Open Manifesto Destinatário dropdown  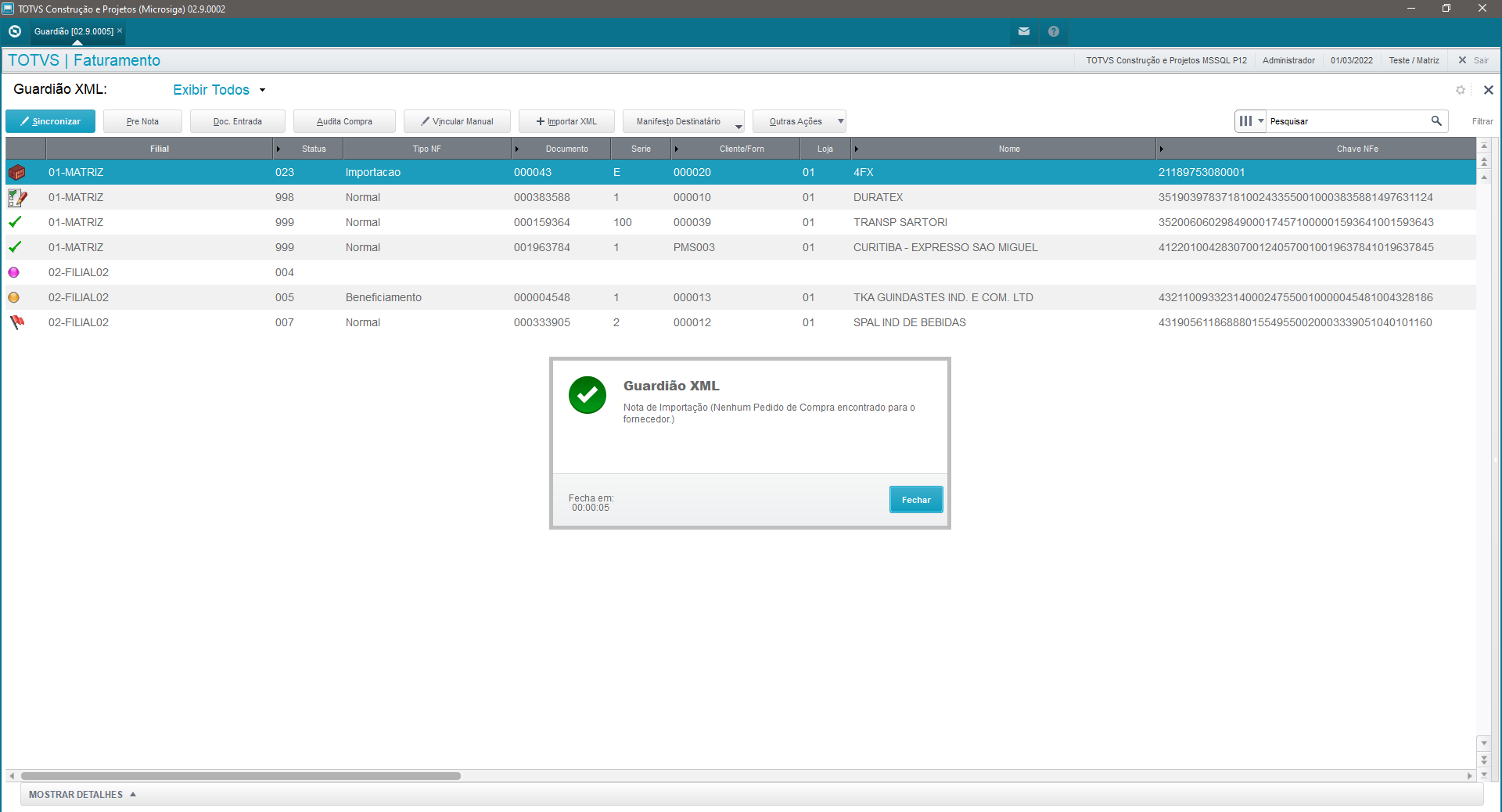pos(684,121)
